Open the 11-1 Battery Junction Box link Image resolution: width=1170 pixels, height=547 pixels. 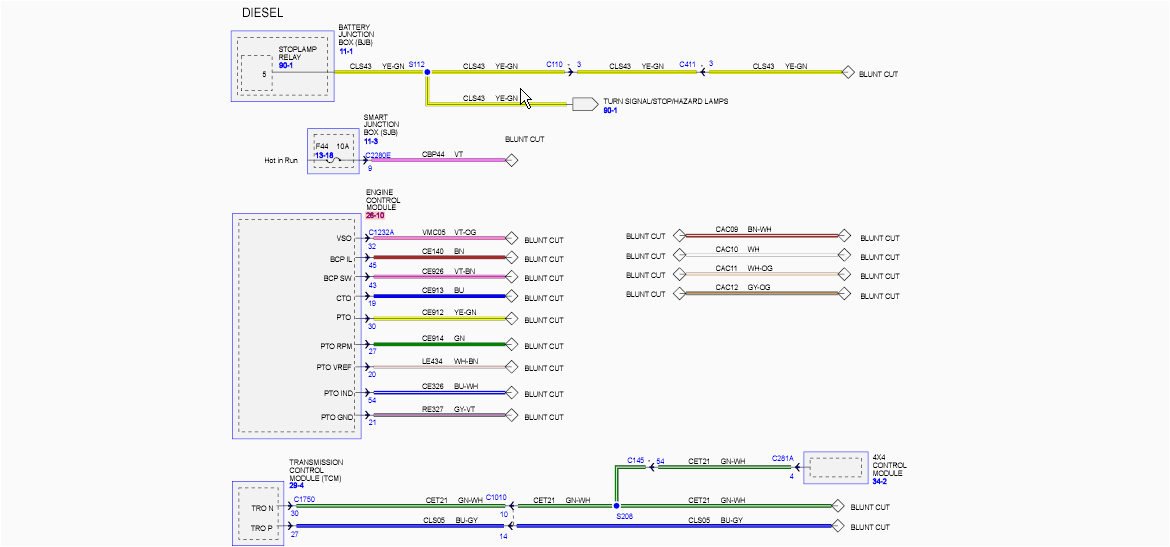click(346, 51)
